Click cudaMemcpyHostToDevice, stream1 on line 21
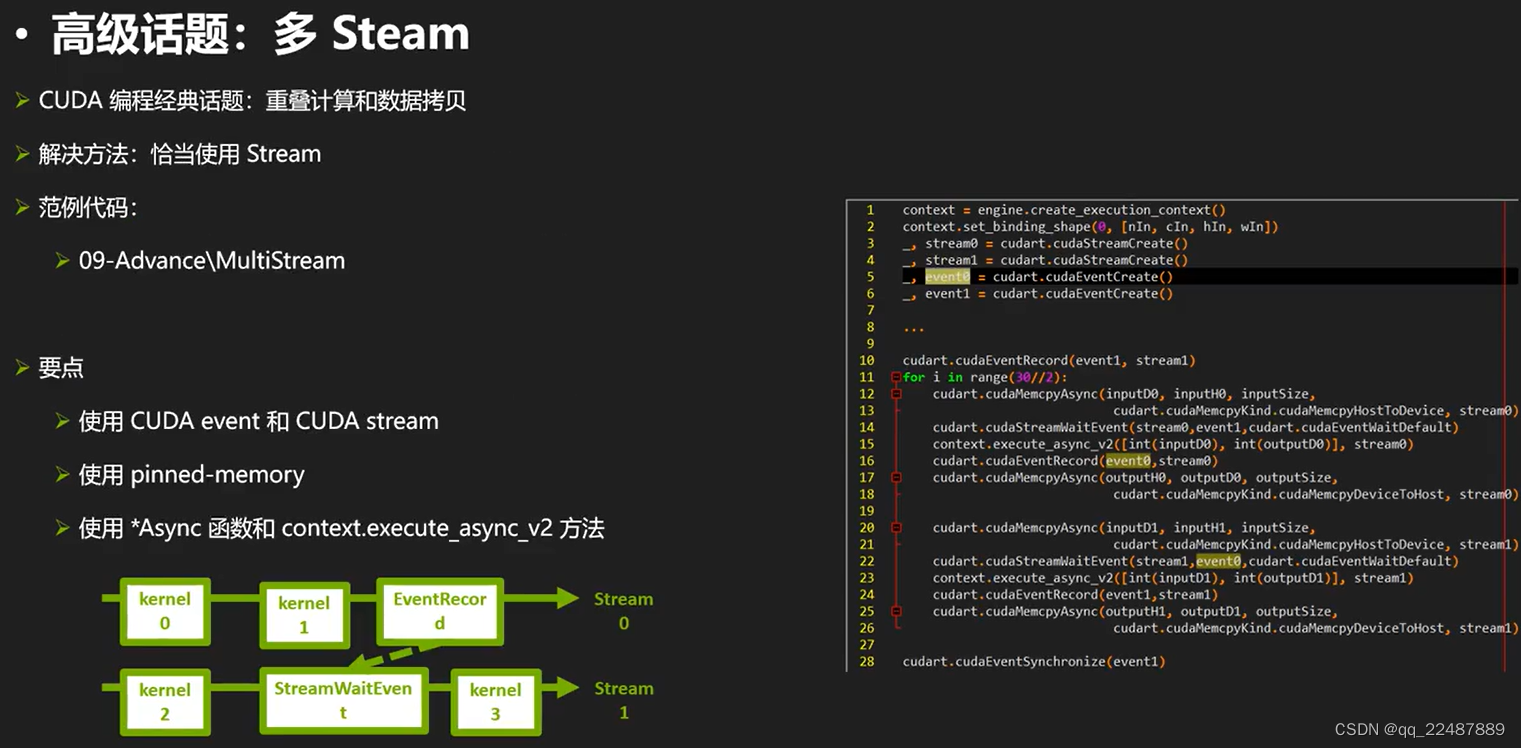Image resolution: width=1521 pixels, height=748 pixels. pyautogui.click(x=1316, y=545)
